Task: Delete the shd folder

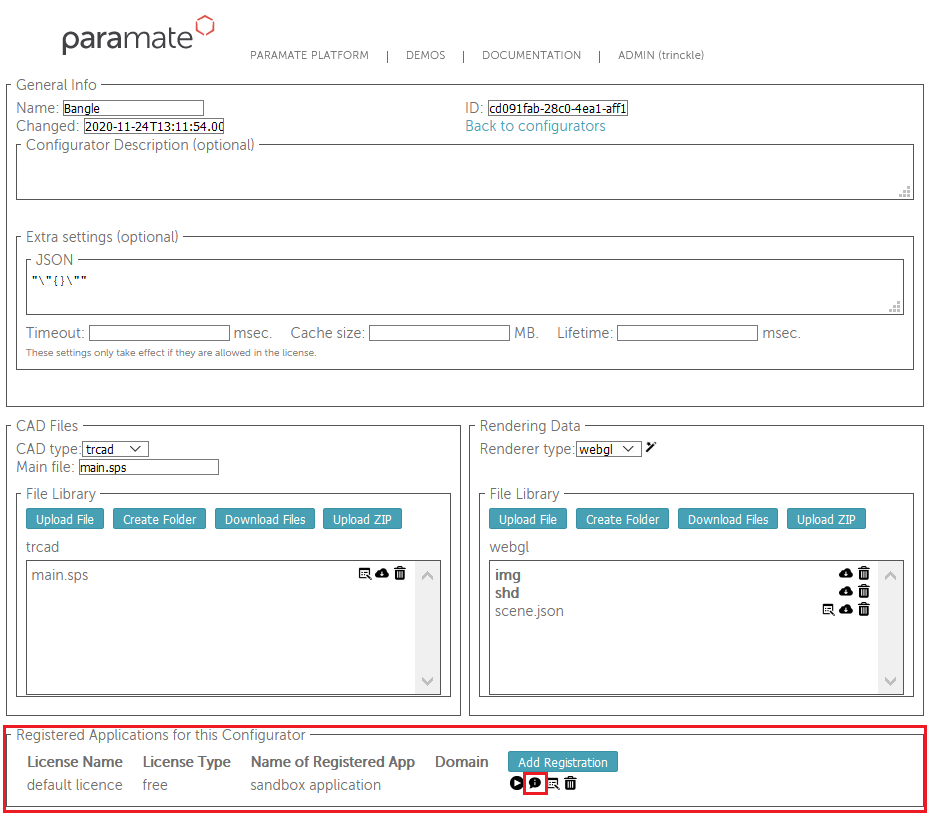Action: (864, 591)
